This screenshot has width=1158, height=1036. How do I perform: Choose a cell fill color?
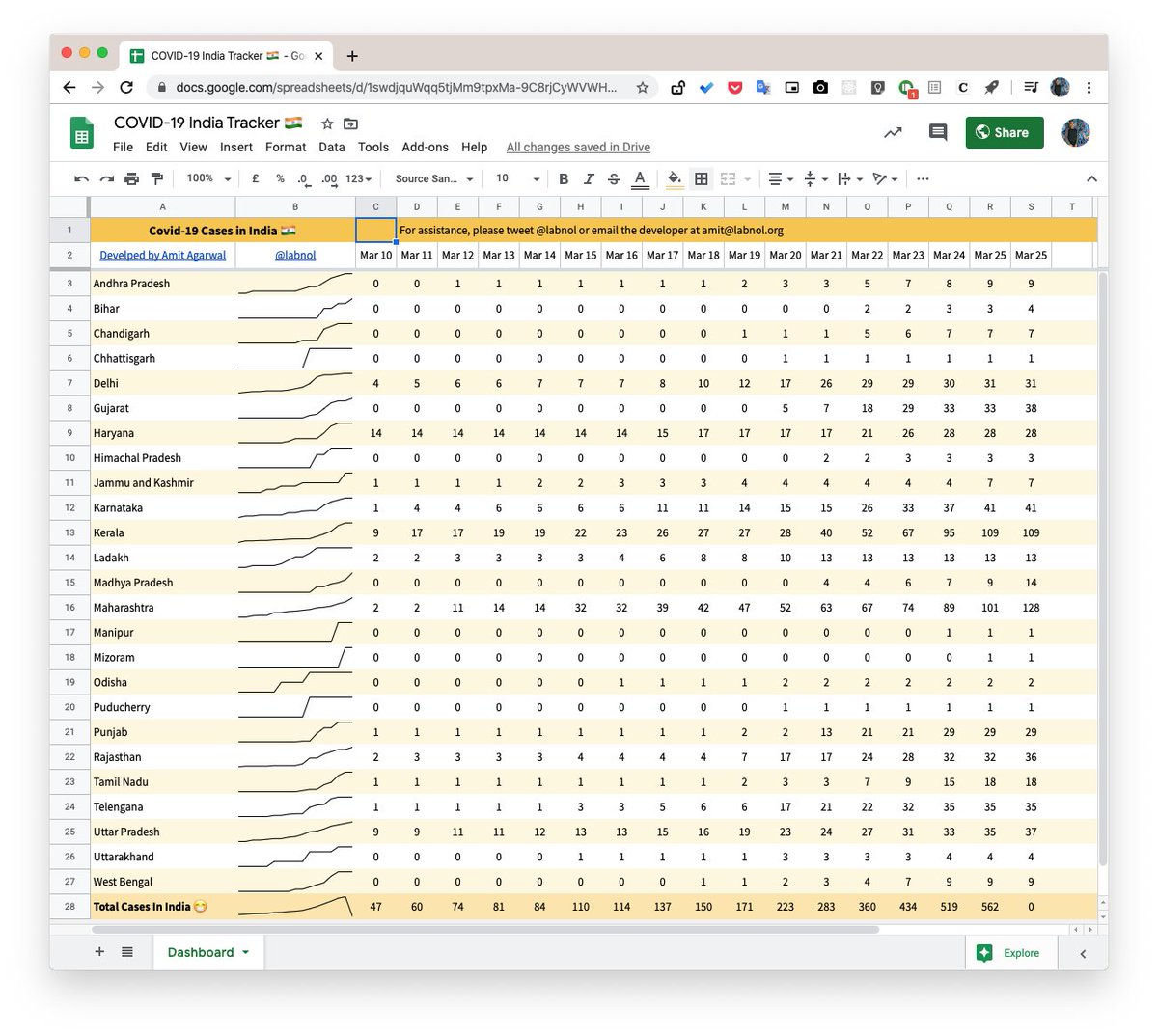click(675, 178)
